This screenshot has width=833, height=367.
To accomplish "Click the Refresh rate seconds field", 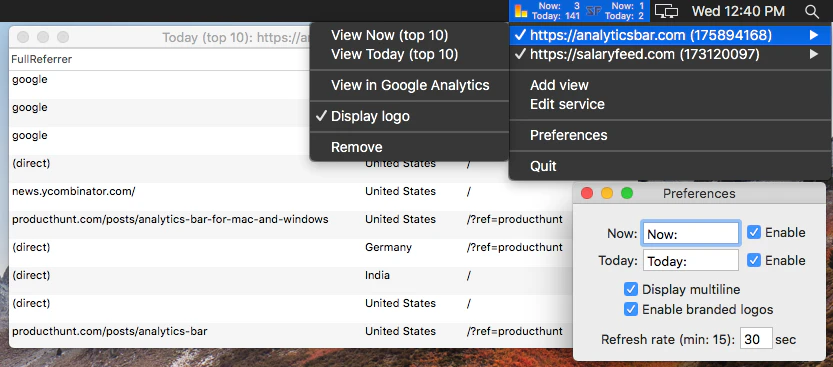I will click(756, 339).
